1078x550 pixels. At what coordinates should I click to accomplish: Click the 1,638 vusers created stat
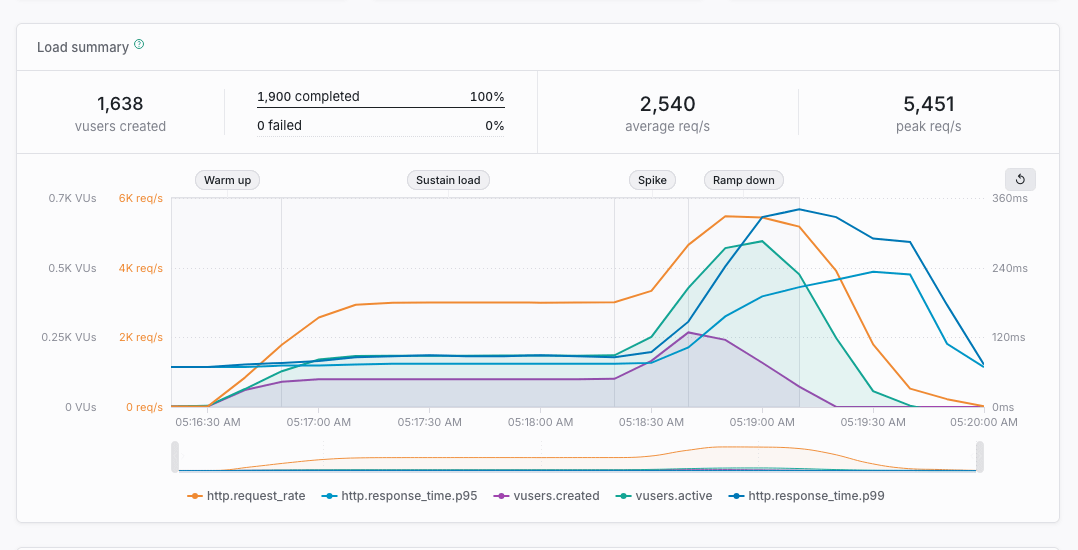[x=120, y=112]
